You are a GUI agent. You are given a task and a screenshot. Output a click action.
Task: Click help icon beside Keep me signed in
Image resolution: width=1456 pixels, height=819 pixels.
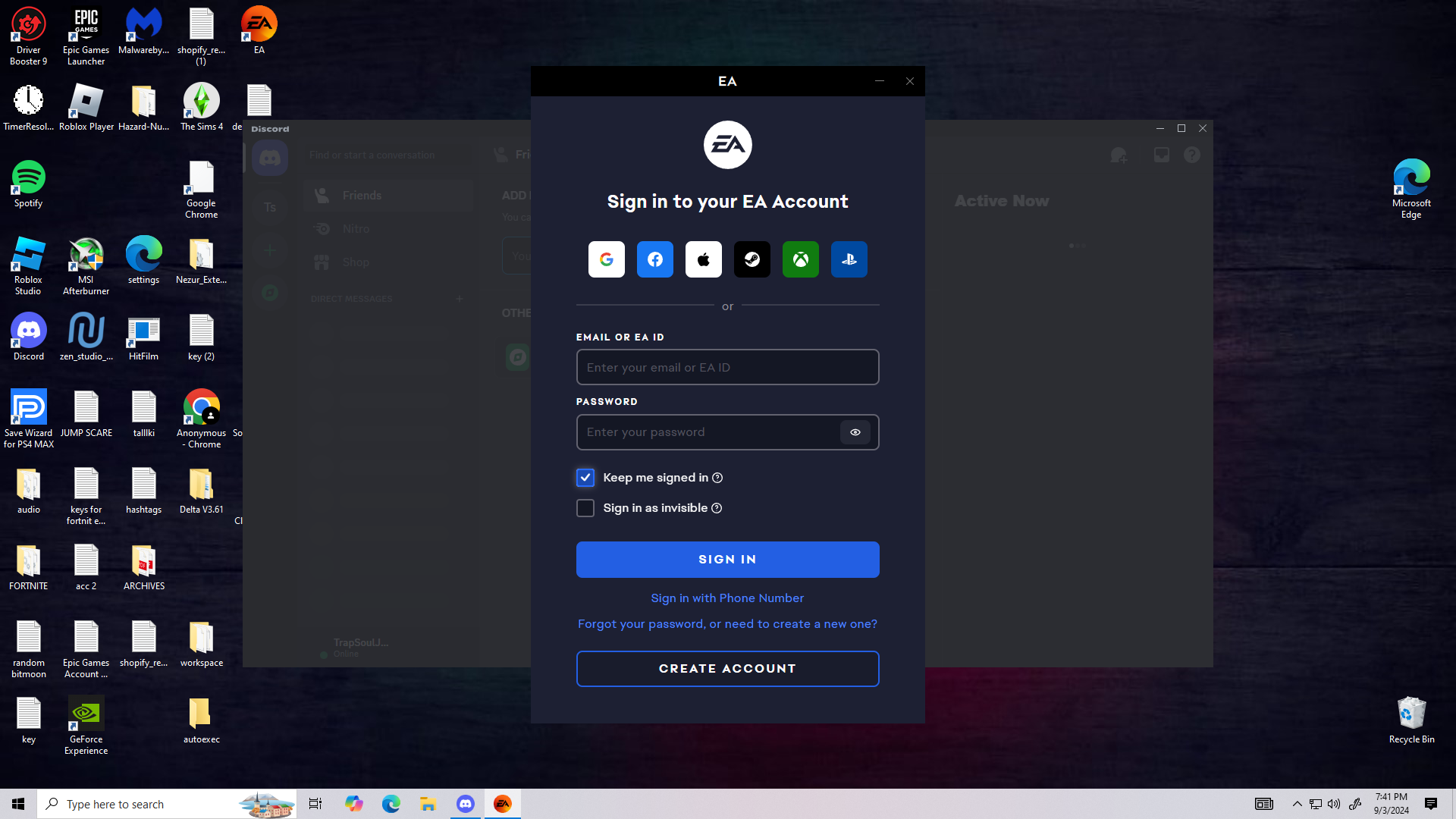click(x=717, y=478)
